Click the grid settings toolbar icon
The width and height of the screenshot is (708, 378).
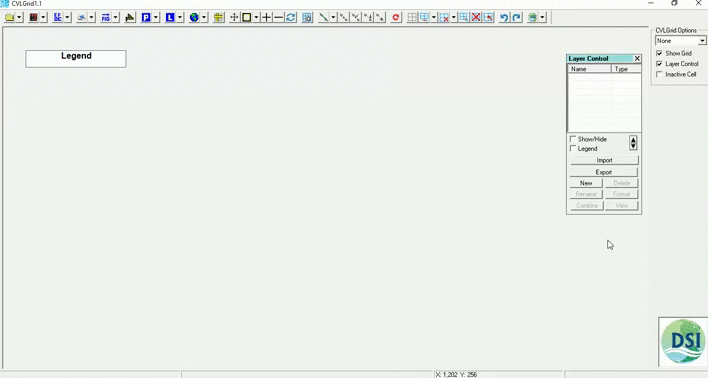point(307,18)
